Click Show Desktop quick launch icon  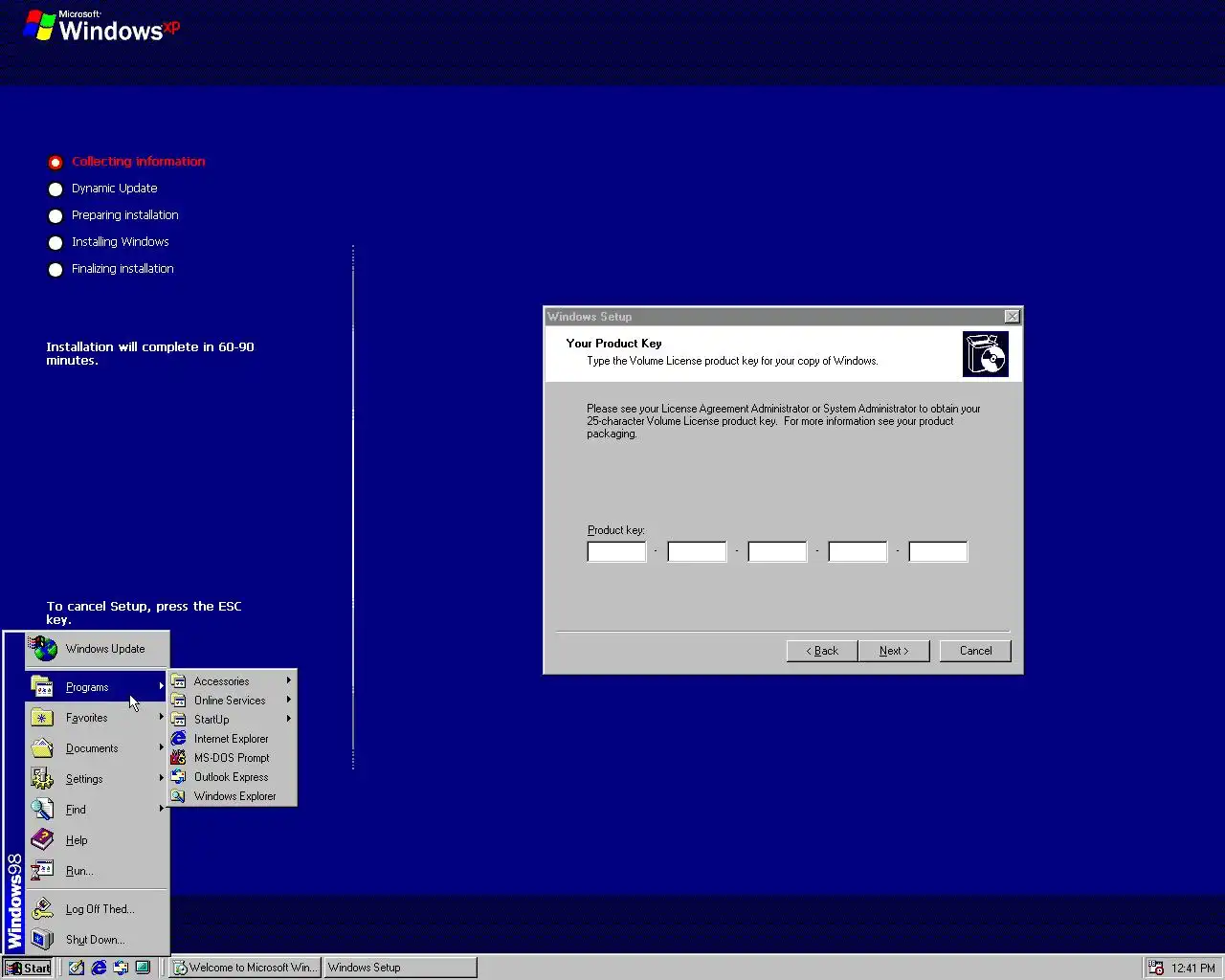point(77,968)
